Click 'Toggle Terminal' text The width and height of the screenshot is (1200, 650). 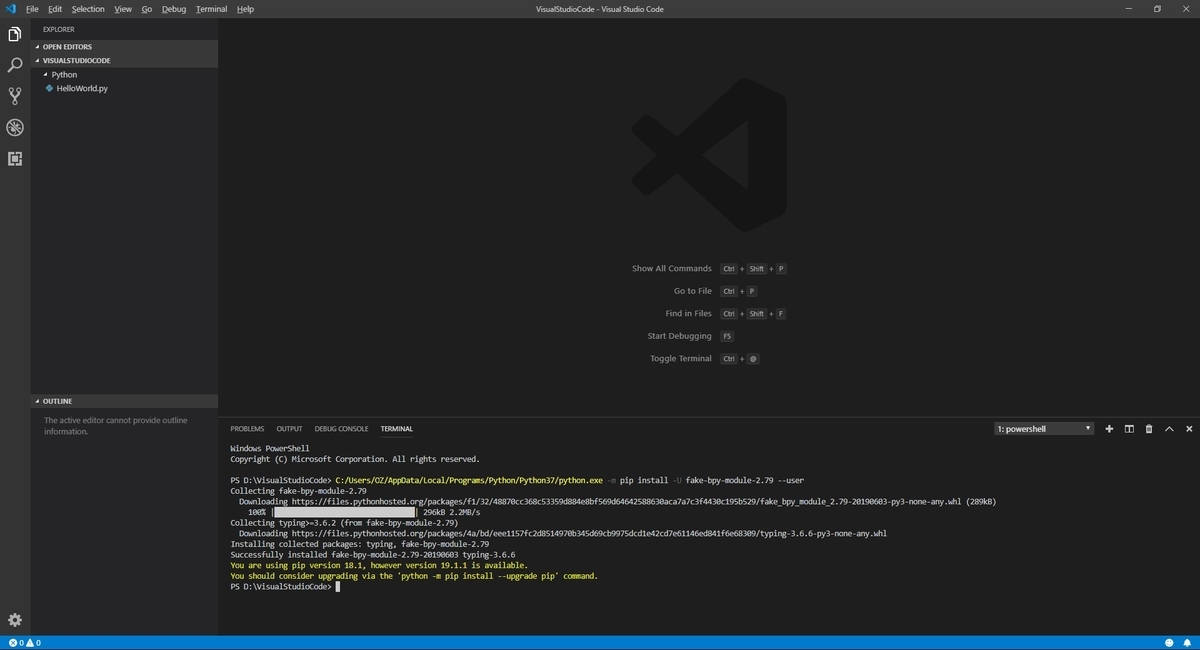(x=681, y=359)
